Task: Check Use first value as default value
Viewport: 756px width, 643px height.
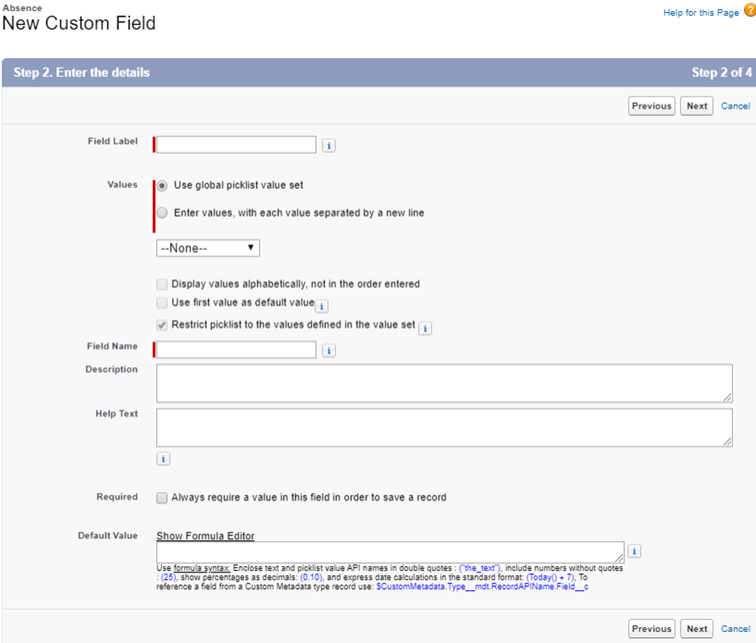Action: (x=162, y=302)
